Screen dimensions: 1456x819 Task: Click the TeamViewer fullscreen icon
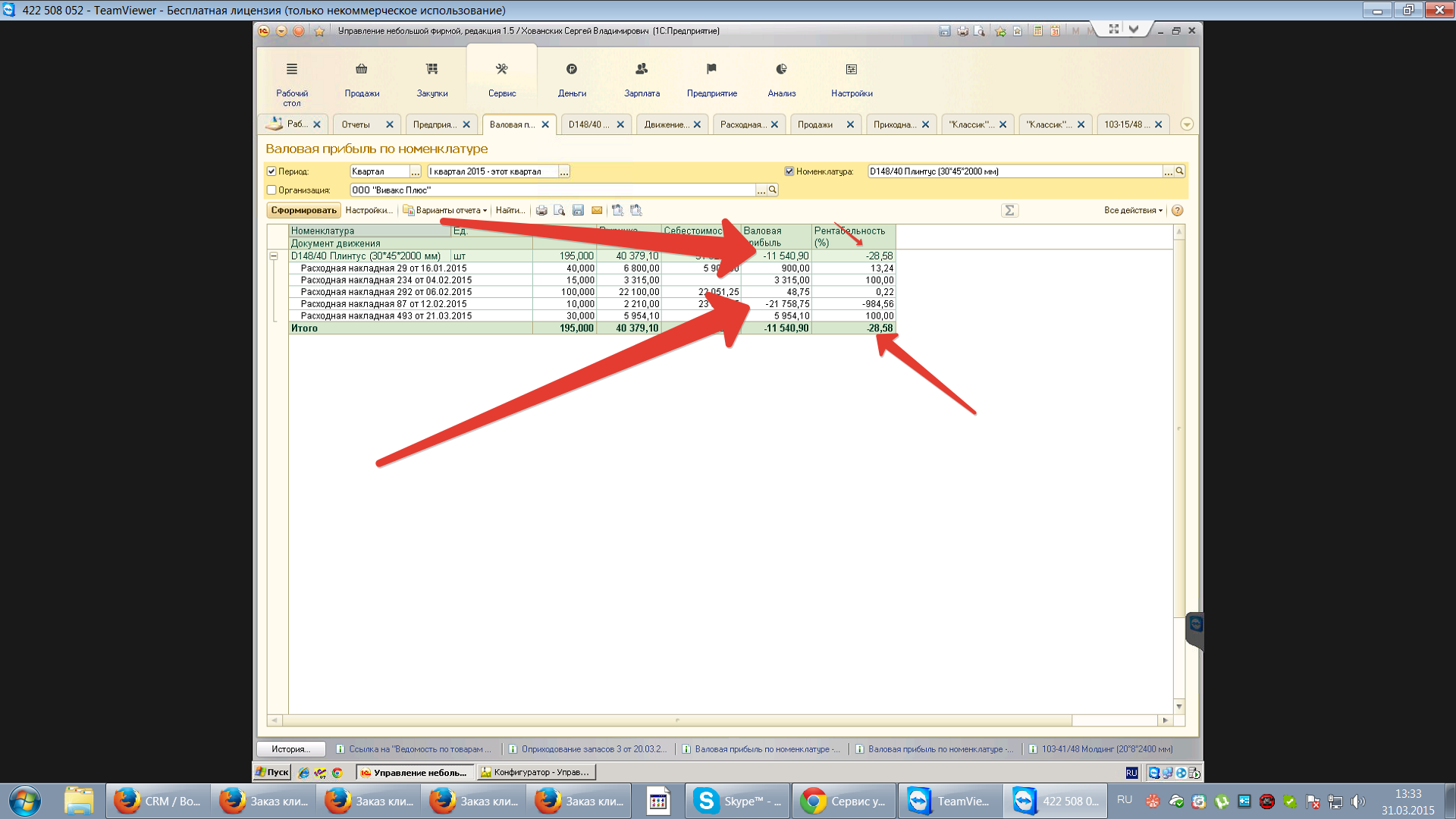click(x=1113, y=29)
